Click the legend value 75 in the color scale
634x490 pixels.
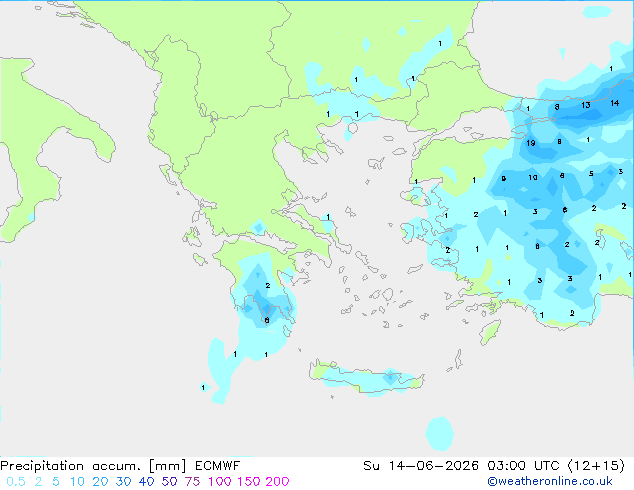tap(192, 482)
